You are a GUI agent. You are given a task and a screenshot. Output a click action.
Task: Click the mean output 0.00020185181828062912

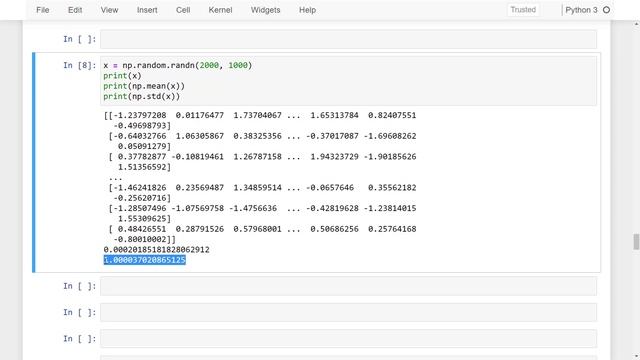[156, 250]
